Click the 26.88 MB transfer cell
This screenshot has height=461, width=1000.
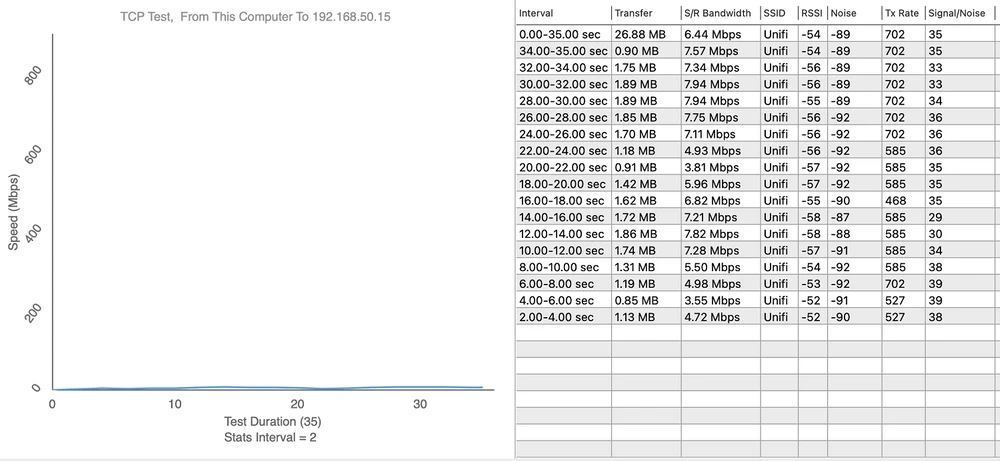[637, 34]
